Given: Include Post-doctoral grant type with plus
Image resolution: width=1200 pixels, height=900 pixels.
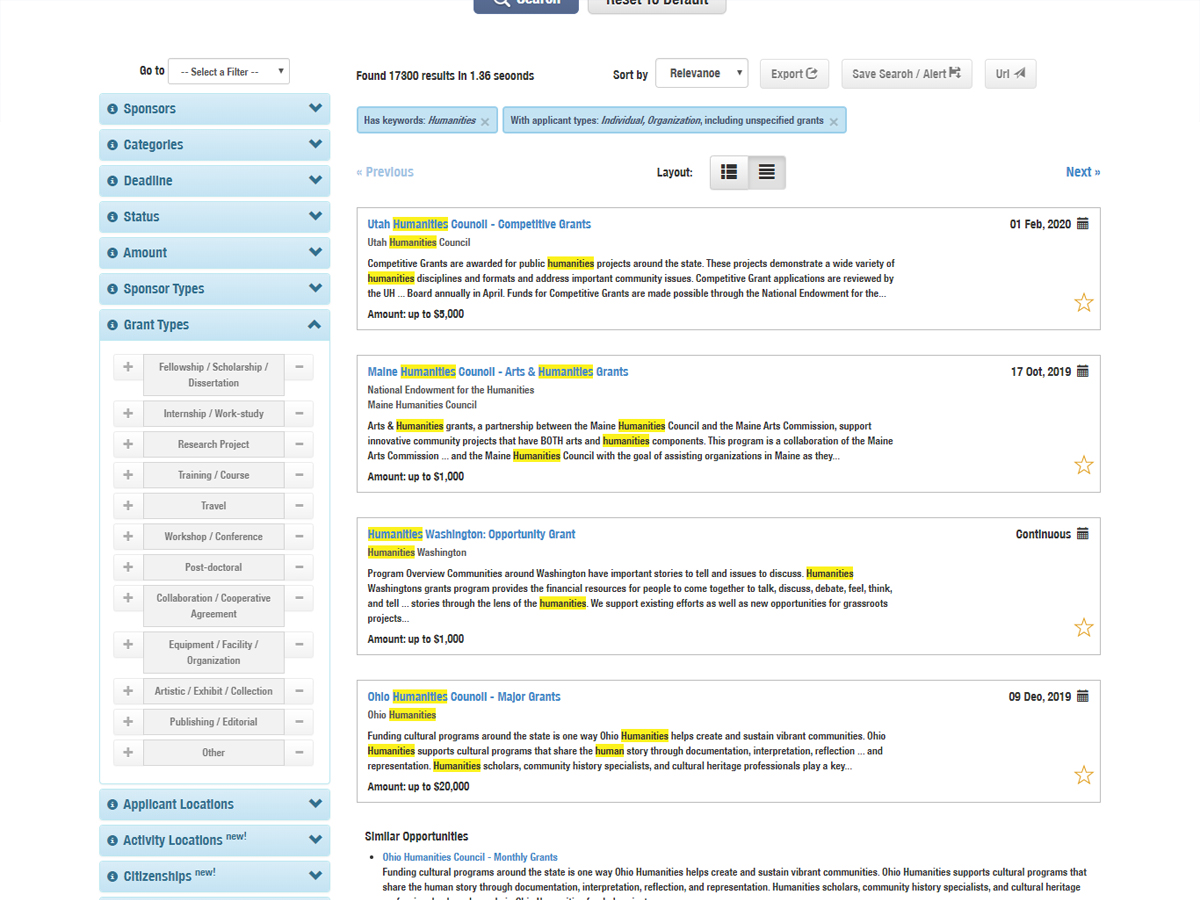Looking at the screenshot, I should click(128, 567).
